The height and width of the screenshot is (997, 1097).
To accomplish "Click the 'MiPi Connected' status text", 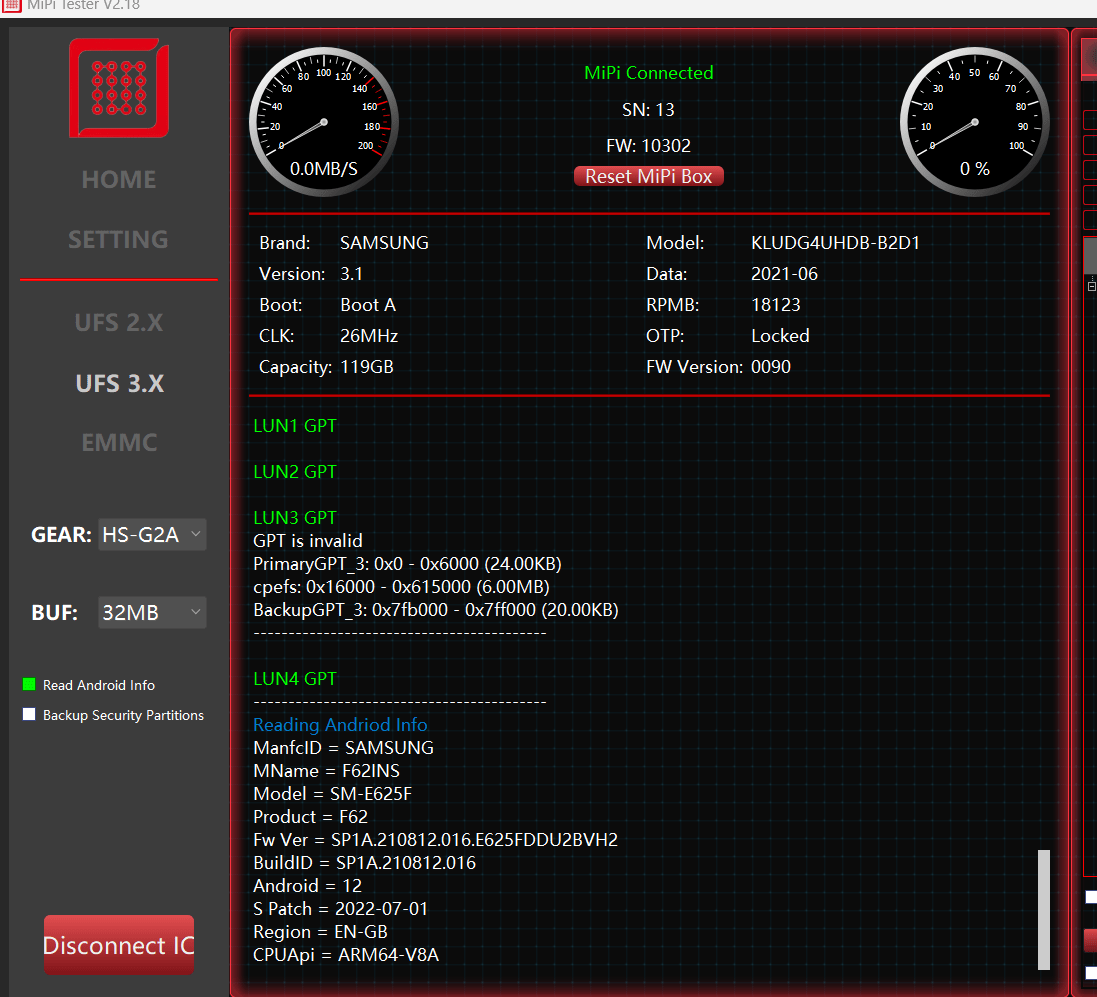I will pyautogui.click(x=649, y=73).
